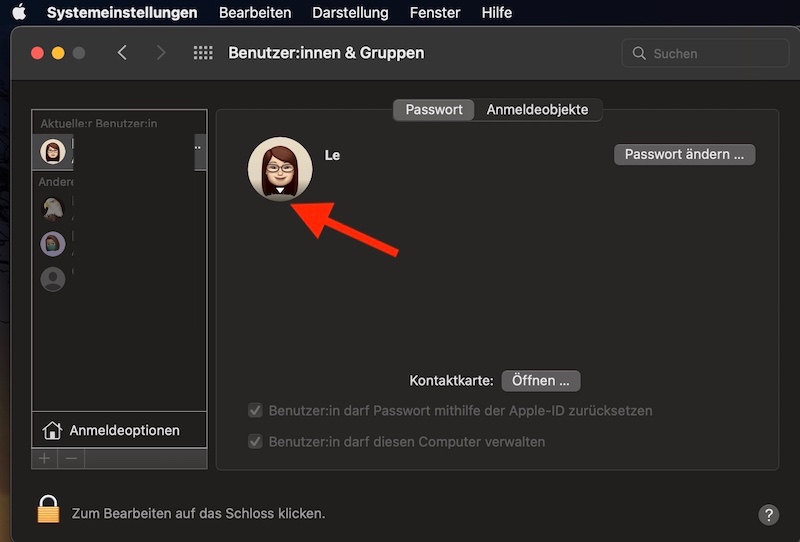Toggle Apple-ID password reset checkbox
This screenshot has height=542, width=800.
(255, 410)
